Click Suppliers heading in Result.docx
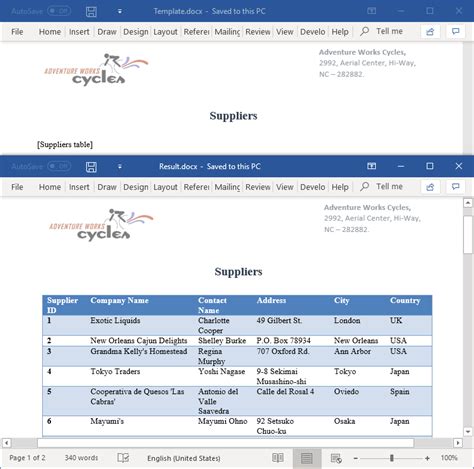This screenshot has height=469, width=474. point(238,271)
